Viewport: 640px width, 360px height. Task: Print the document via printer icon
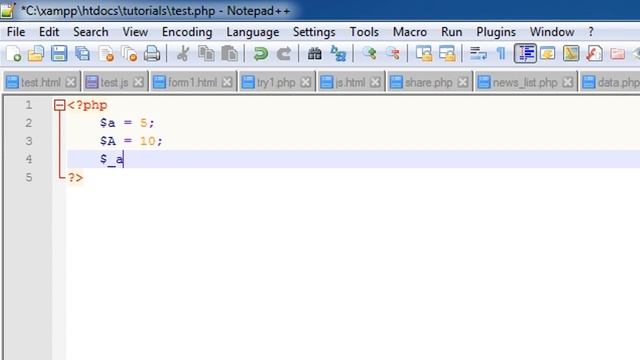[152, 54]
